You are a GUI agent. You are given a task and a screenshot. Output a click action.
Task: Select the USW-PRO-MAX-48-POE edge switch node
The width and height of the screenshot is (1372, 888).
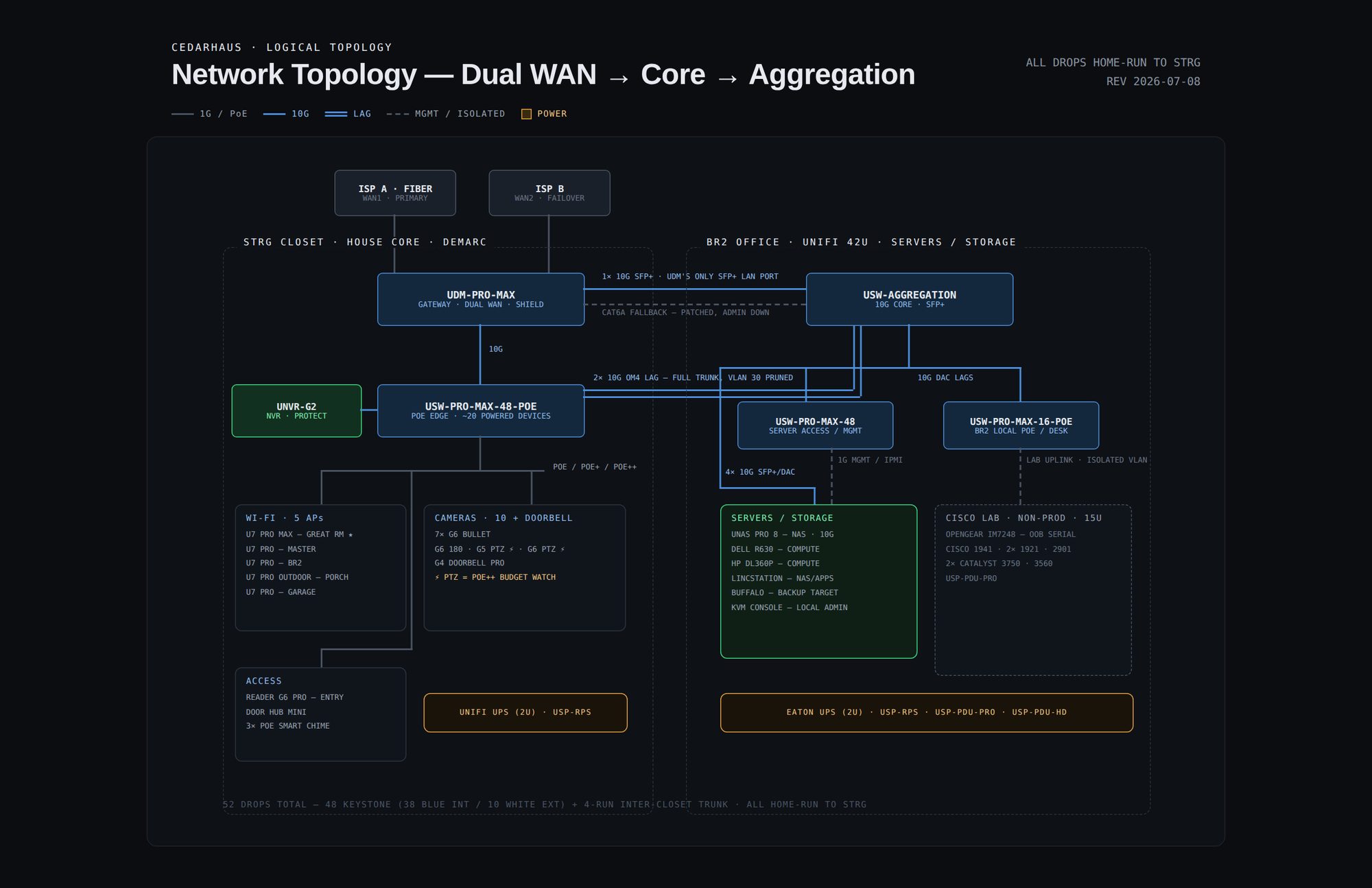(x=481, y=411)
